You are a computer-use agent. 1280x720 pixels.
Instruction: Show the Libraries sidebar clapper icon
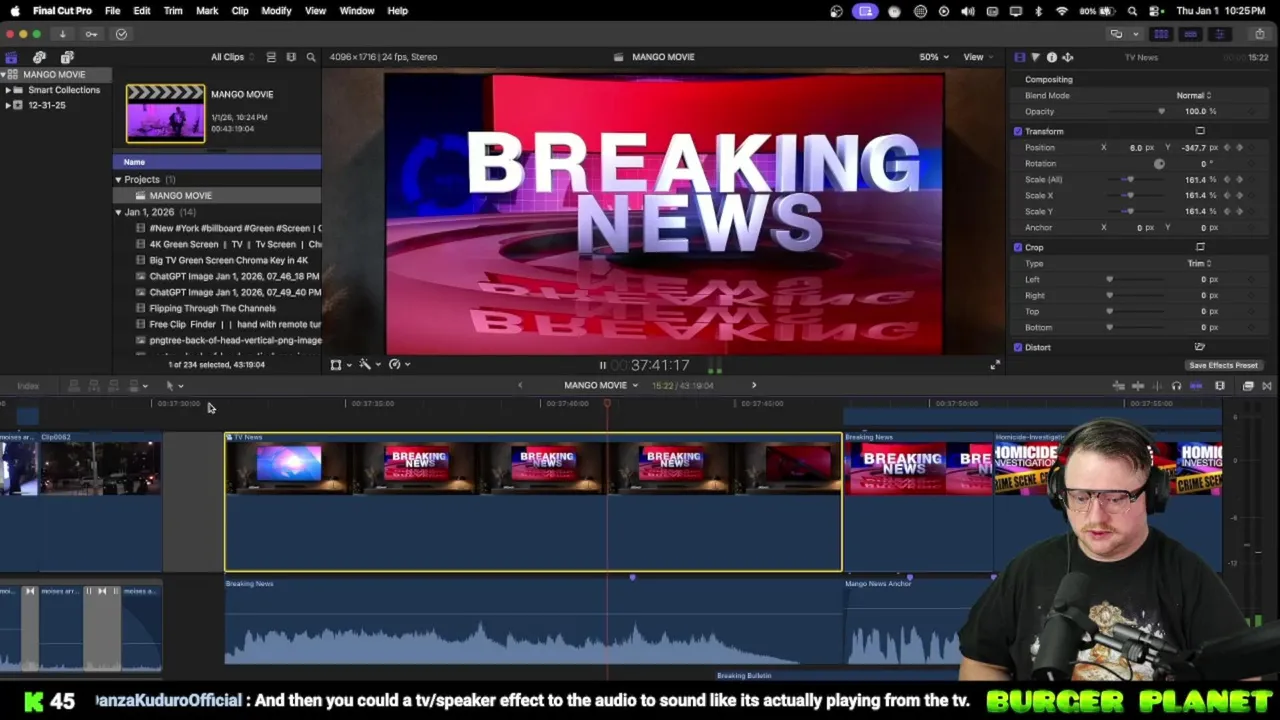click(11, 57)
